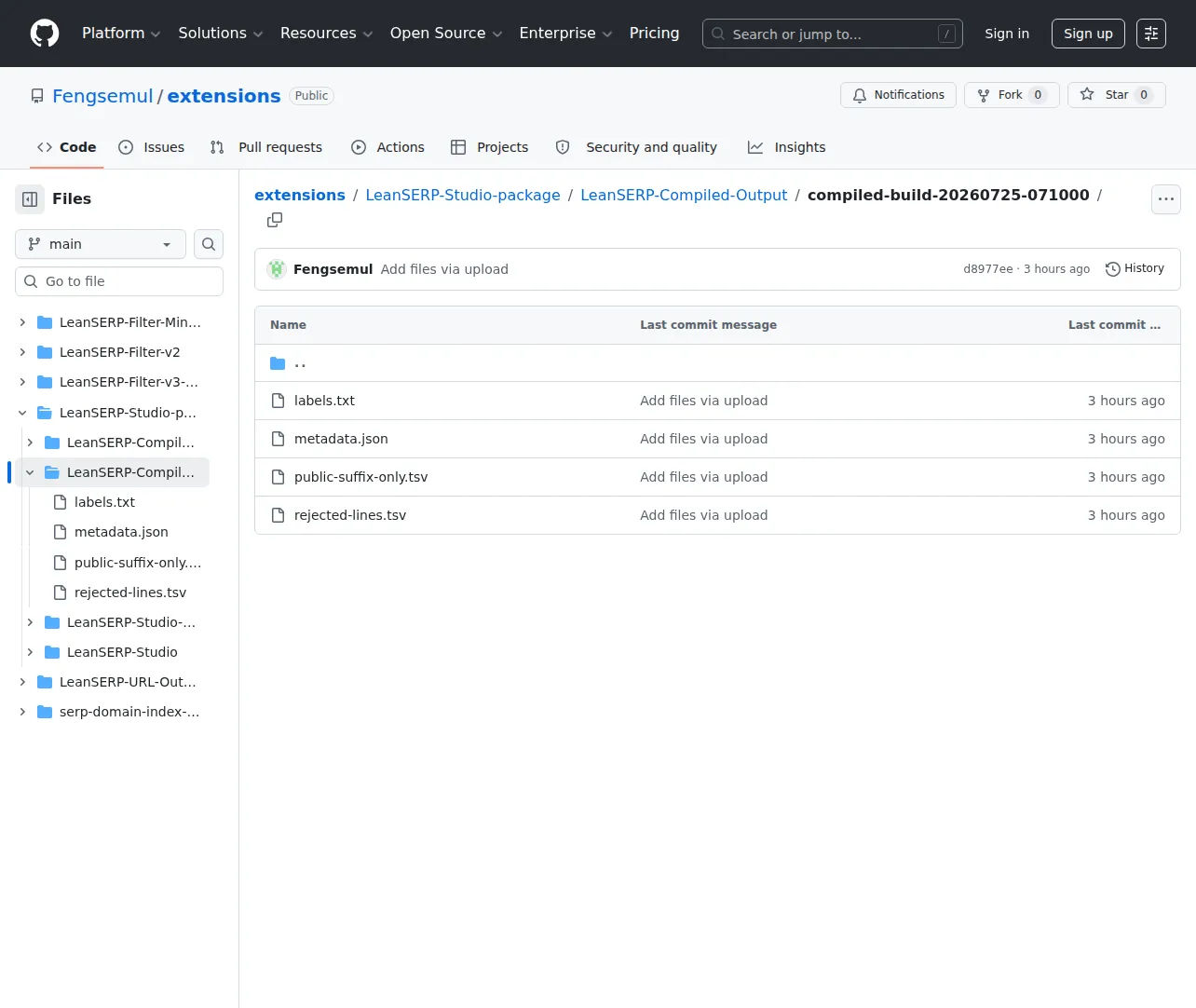Select the Code tab
Viewport: 1196px width, 1008px height.
[x=67, y=147]
